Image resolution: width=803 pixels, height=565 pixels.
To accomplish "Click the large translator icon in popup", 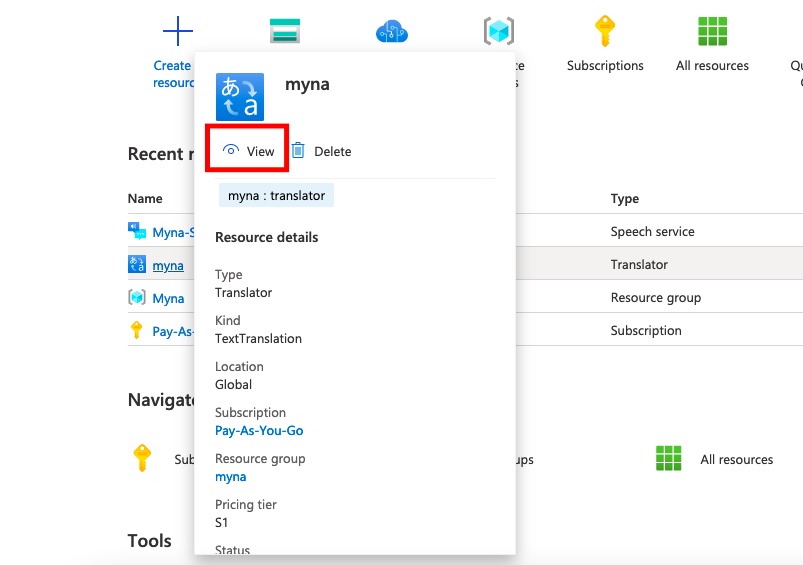I will tap(240, 97).
